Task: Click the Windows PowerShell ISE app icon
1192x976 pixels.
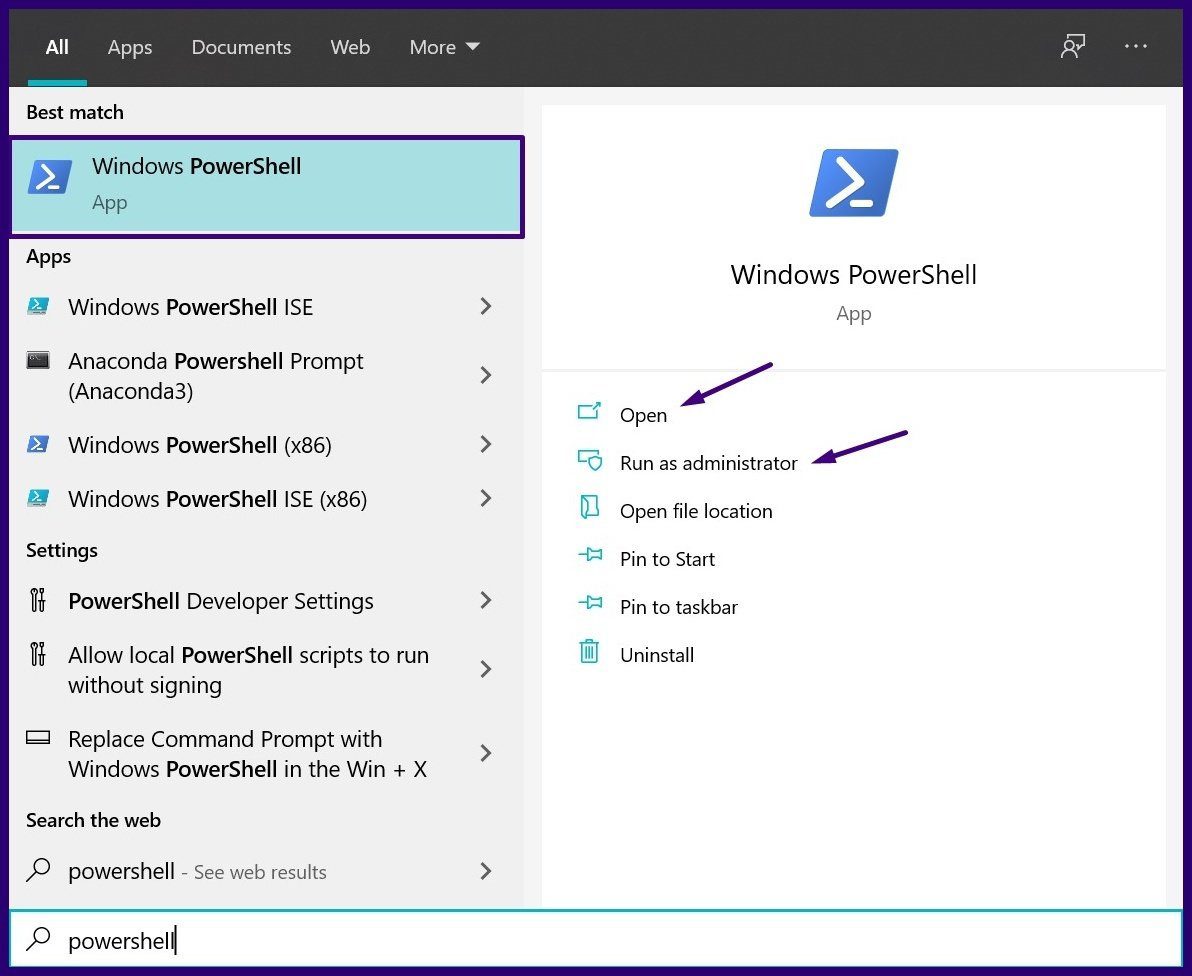Action: [38, 306]
